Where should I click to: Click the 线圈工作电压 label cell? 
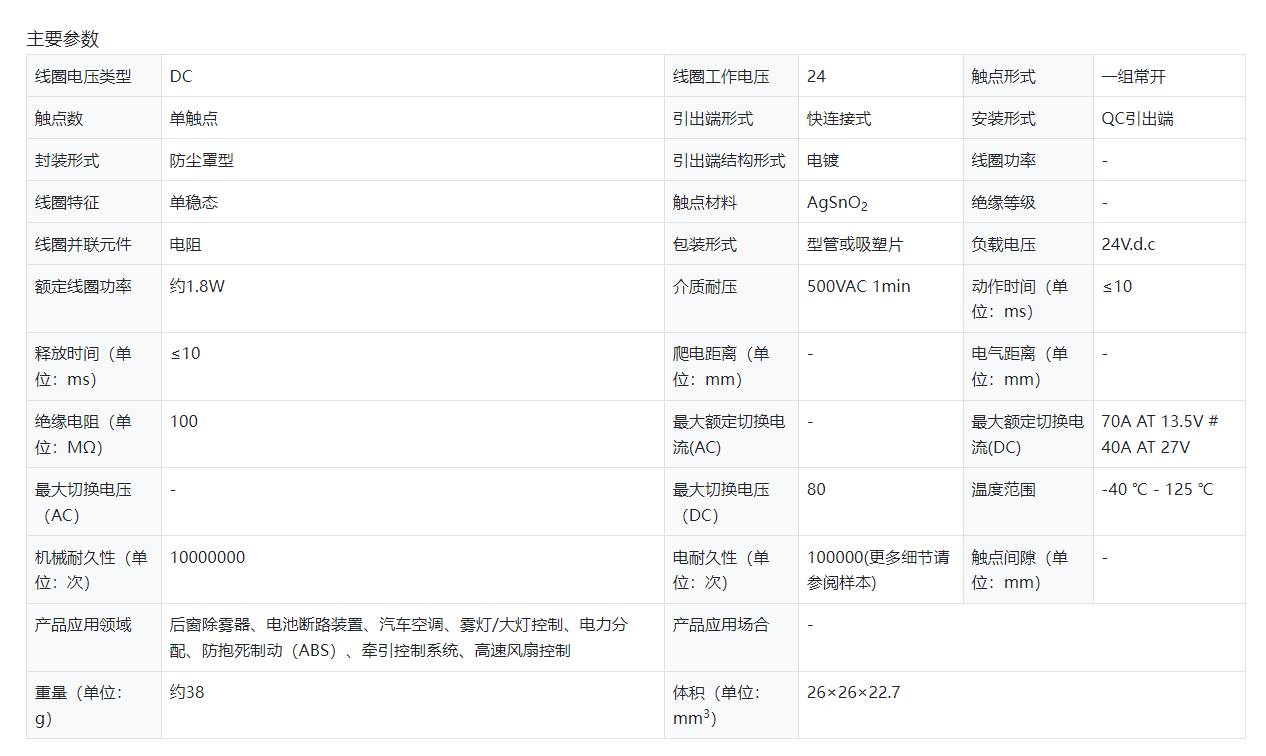[x=721, y=76]
